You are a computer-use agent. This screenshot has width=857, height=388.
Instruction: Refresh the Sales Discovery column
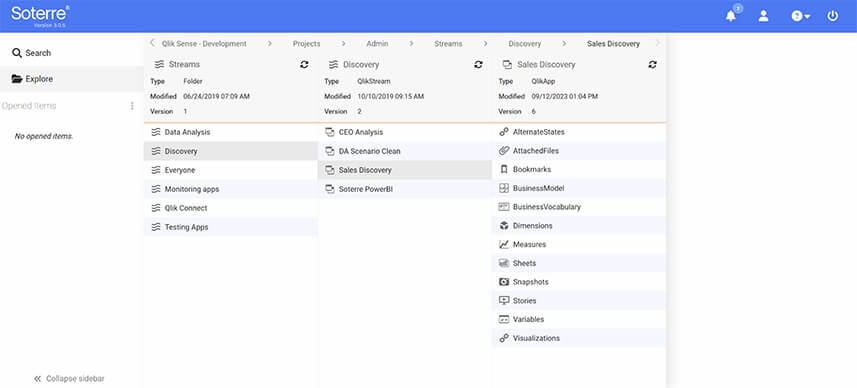coord(652,64)
